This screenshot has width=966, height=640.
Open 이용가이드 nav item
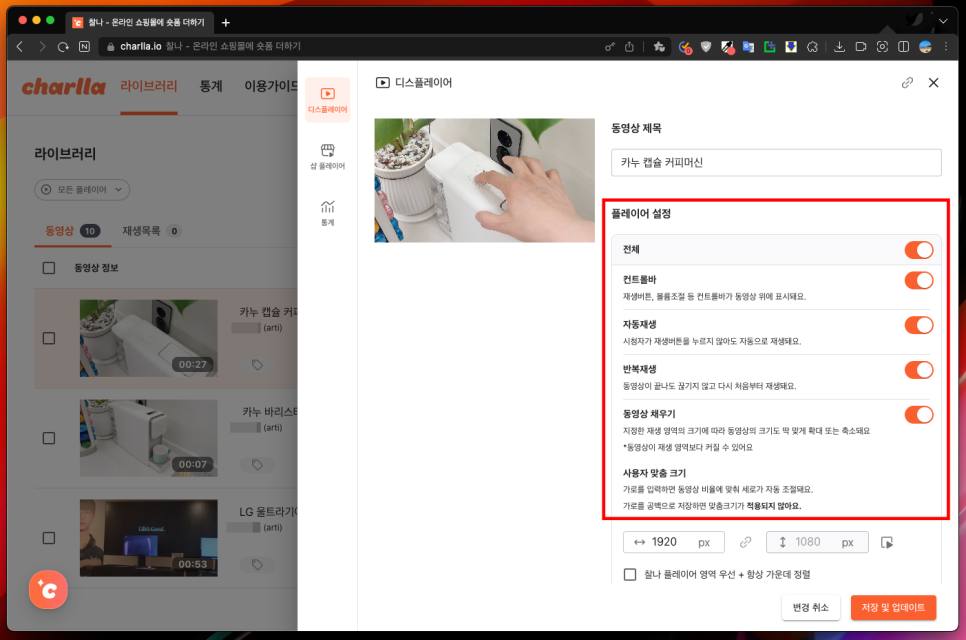[x=271, y=86]
